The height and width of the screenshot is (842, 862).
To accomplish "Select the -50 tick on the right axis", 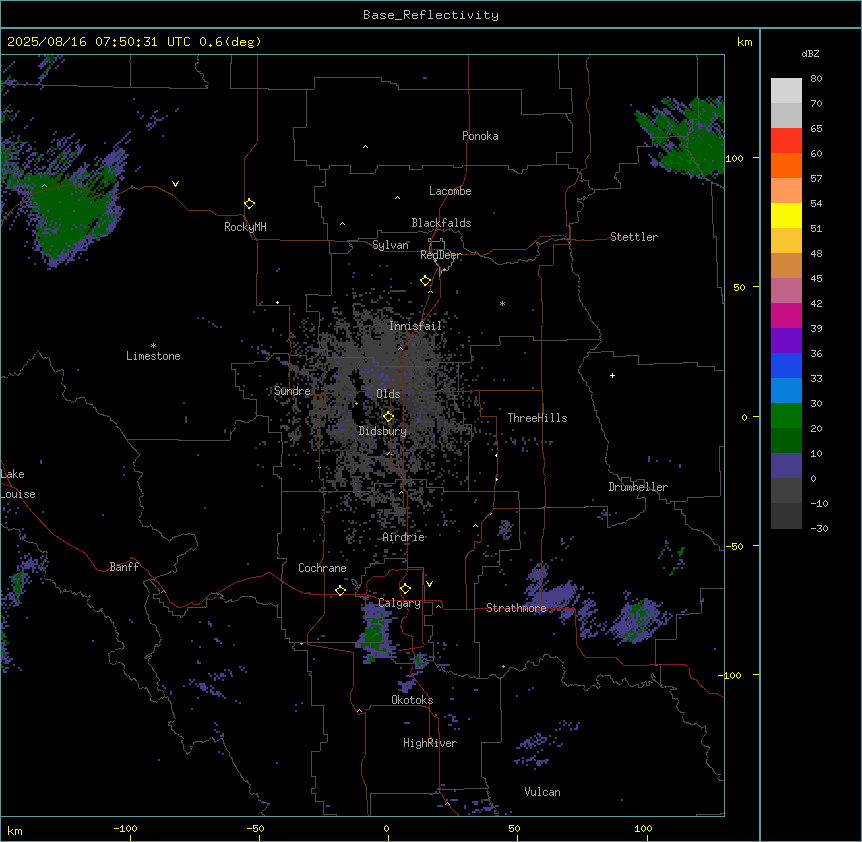I will point(734,546).
